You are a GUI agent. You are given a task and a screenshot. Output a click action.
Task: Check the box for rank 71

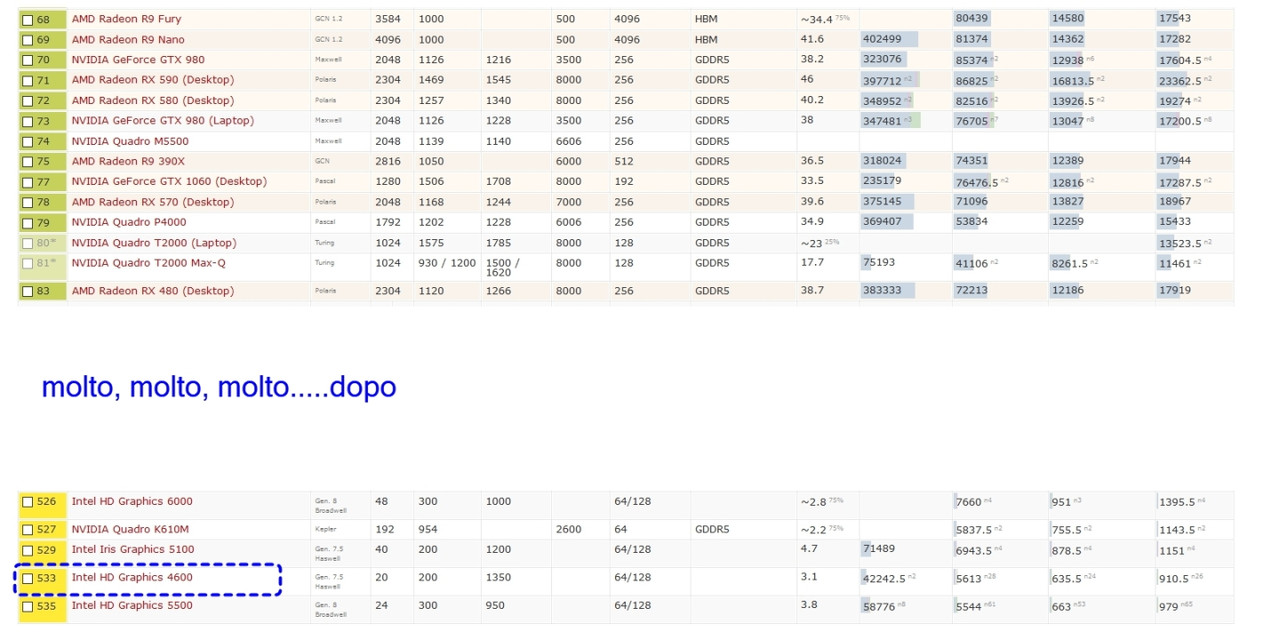coord(28,81)
